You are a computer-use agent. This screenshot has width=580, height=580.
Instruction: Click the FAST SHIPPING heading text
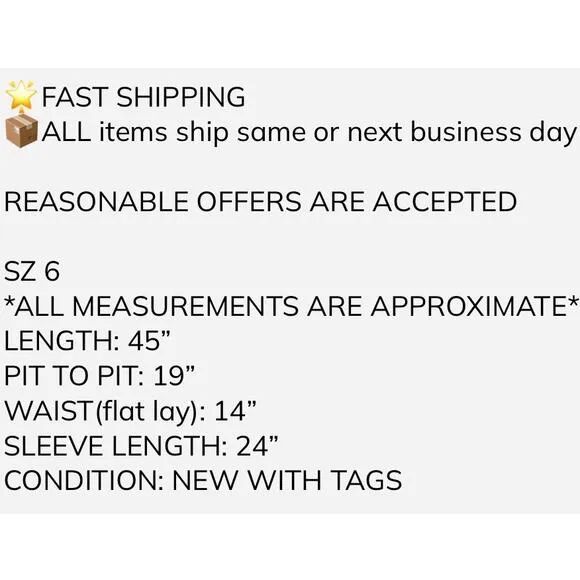pos(143,97)
